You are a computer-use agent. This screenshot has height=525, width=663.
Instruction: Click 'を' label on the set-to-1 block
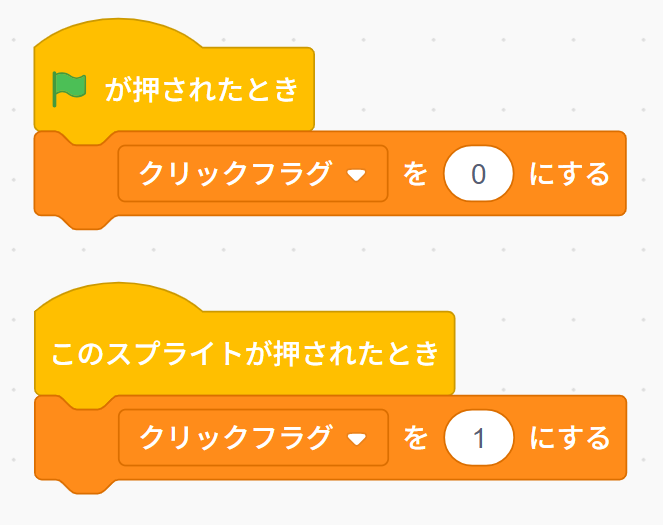(x=416, y=438)
